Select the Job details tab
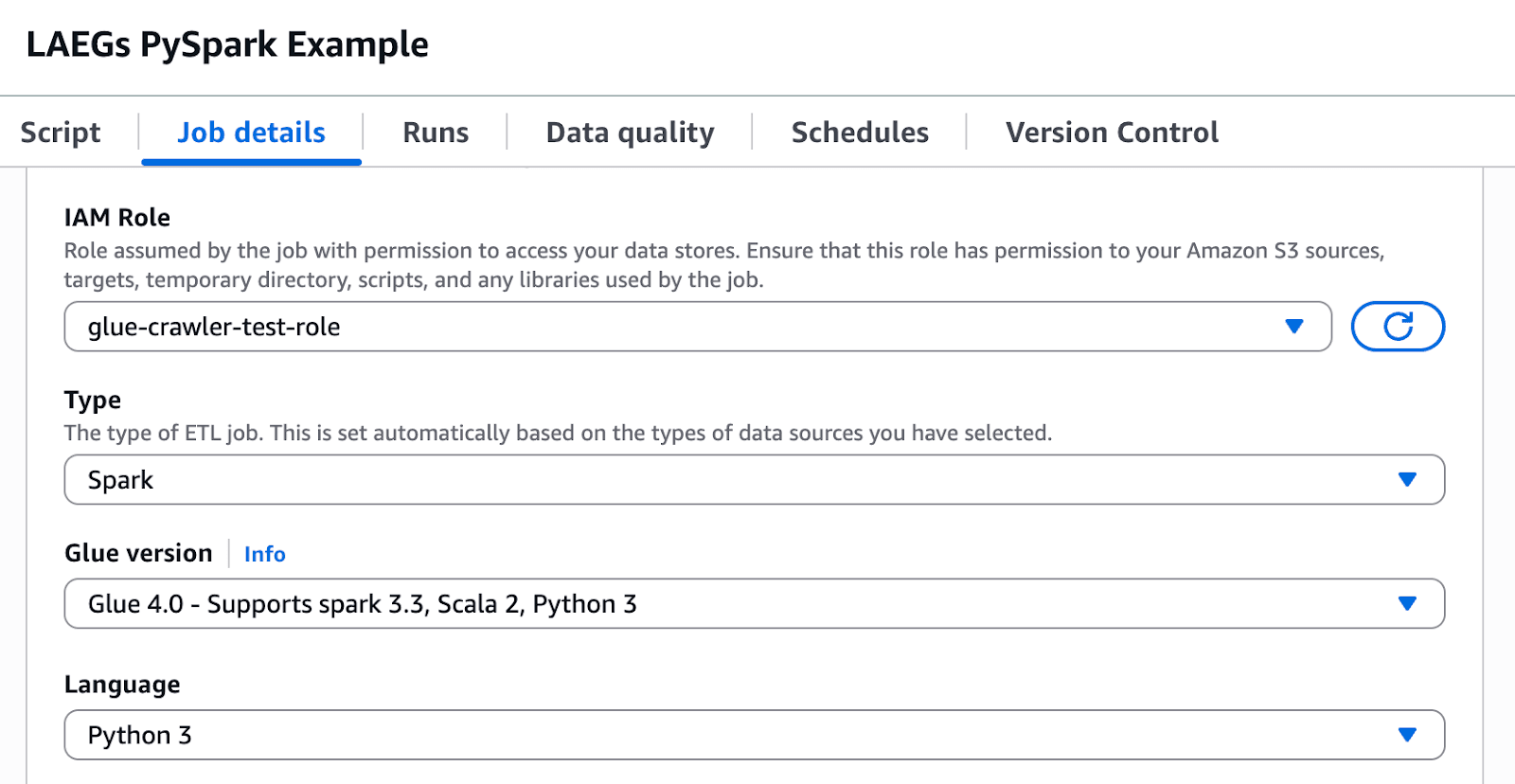The image size is (1515, 784). pos(252,133)
